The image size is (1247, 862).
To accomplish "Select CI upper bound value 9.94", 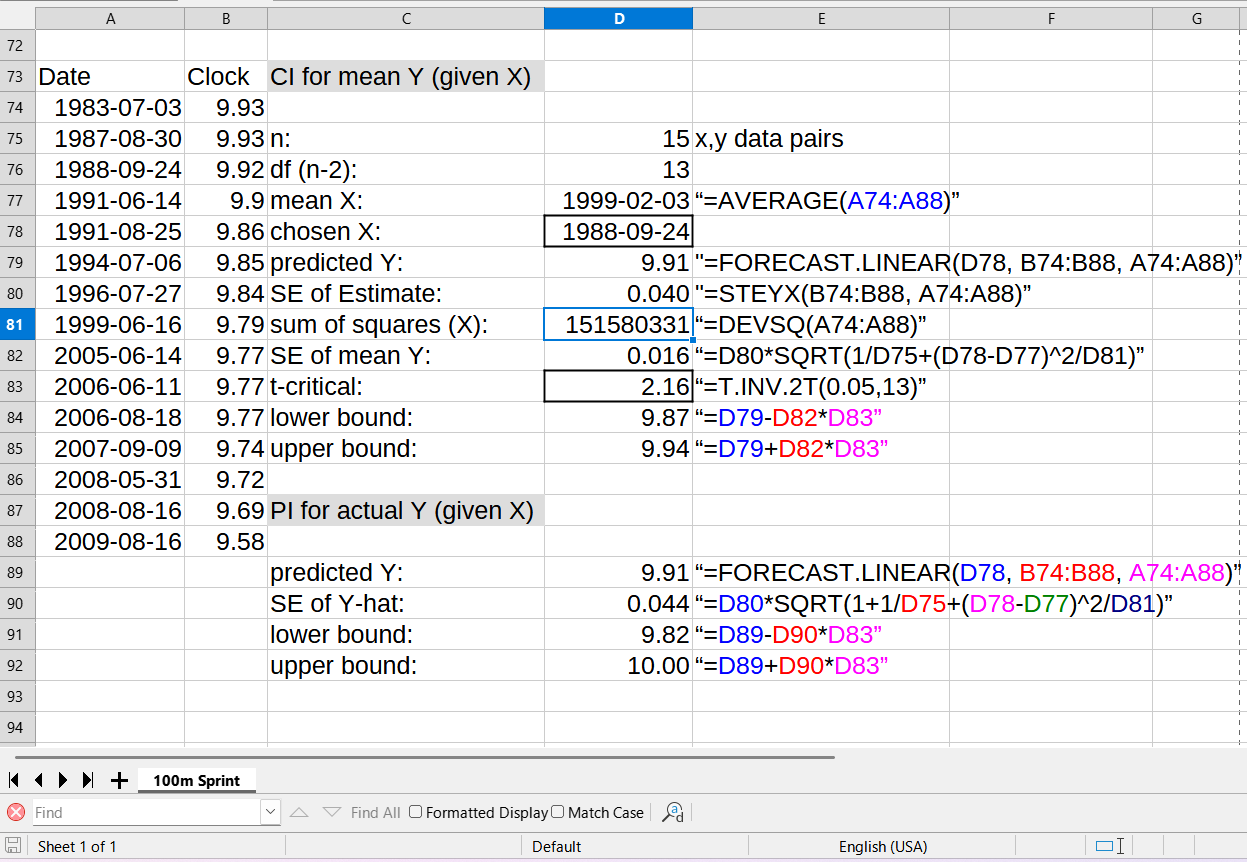I will (618, 448).
